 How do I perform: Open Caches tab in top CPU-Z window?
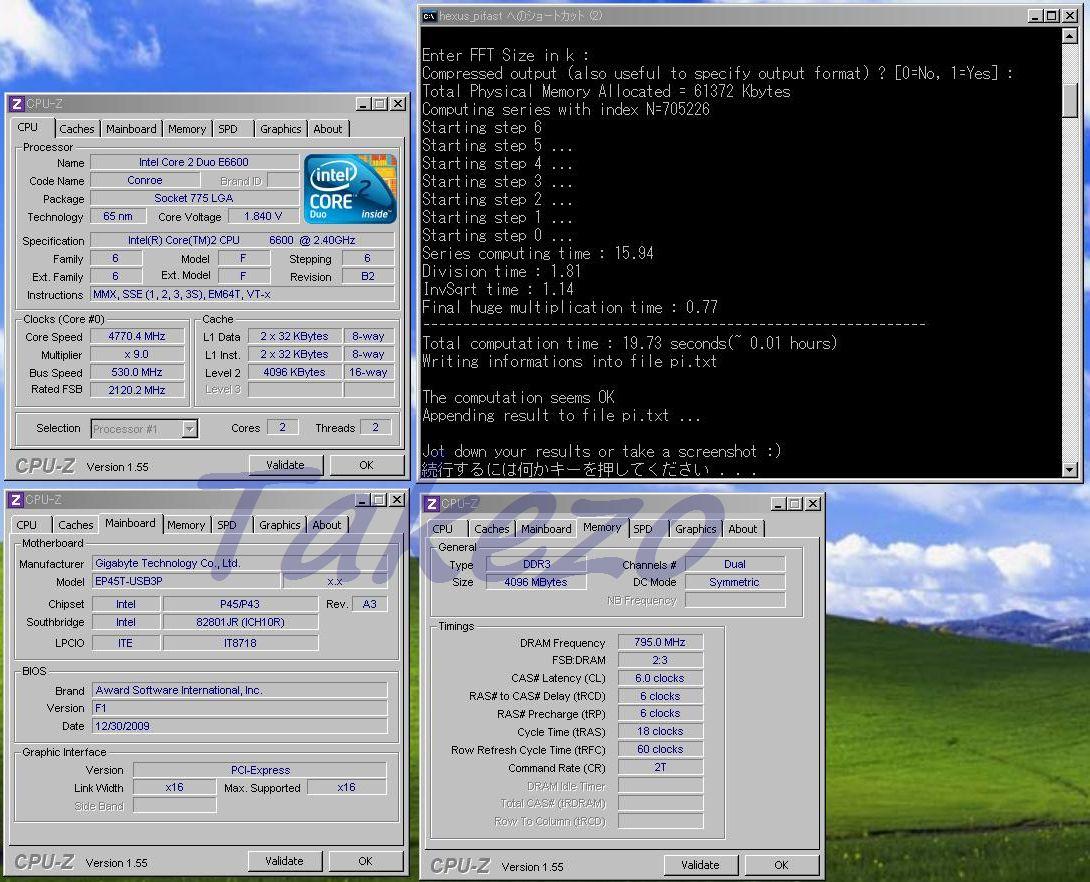click(x=76, y=129)
